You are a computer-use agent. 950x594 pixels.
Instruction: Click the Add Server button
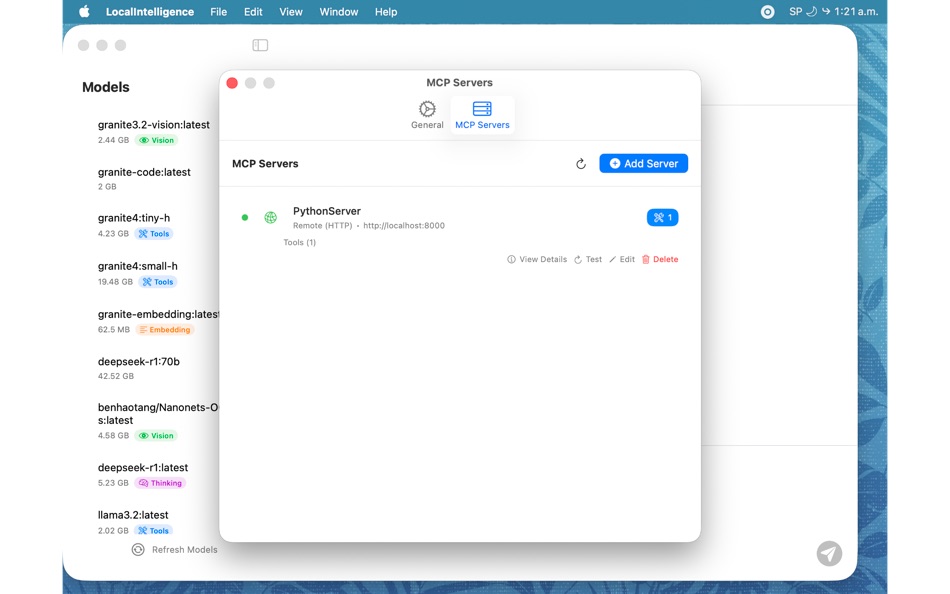[643, 163]
